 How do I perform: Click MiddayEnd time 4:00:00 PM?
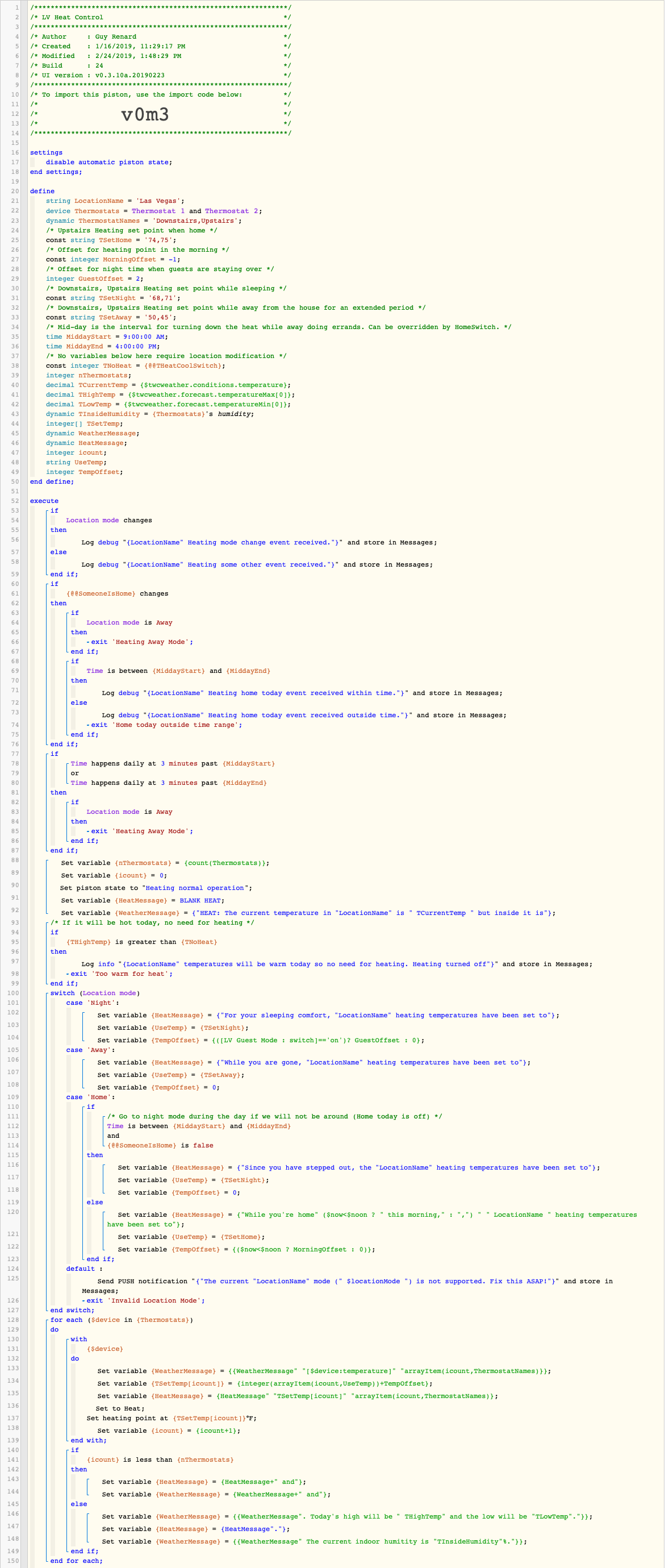136,346
